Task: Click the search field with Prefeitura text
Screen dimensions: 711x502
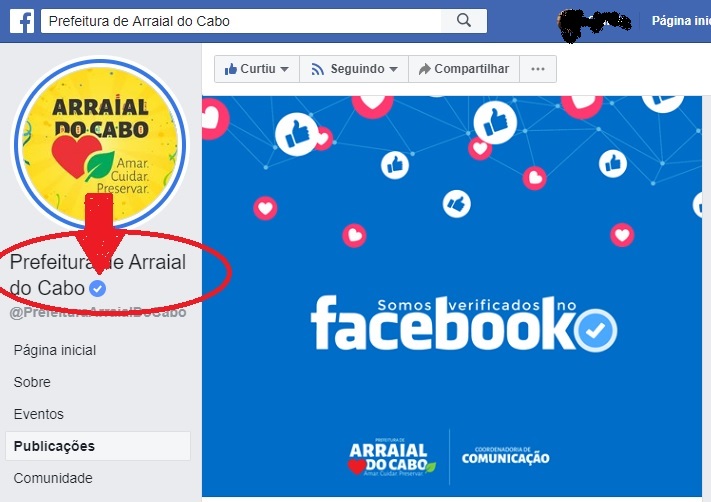Action: point(241,21)
